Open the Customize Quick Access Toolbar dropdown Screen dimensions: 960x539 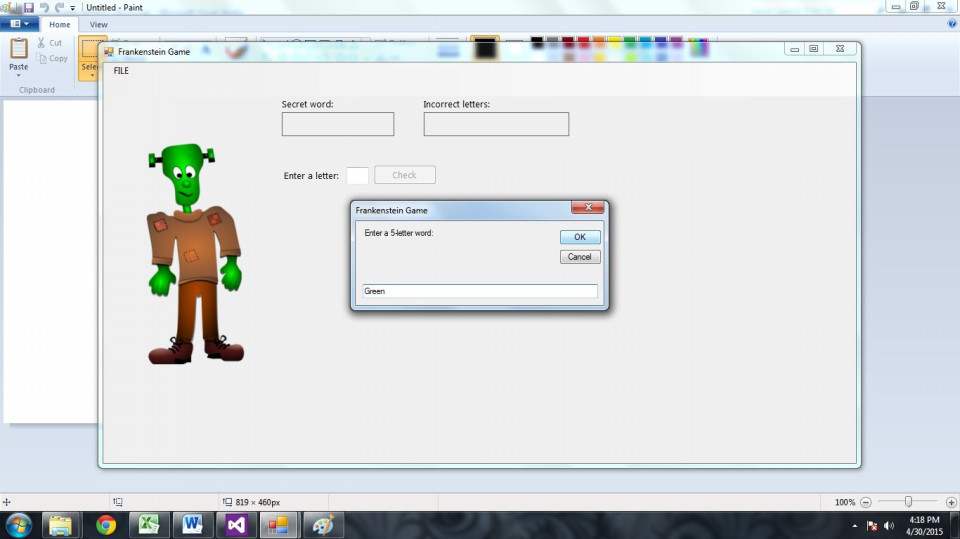point(72,8)
